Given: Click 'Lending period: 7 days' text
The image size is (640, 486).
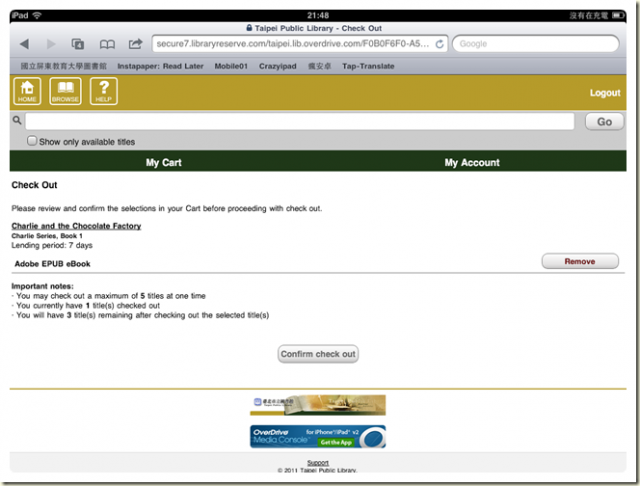Looking at the screenshot, I should click(x=52, y=245).
